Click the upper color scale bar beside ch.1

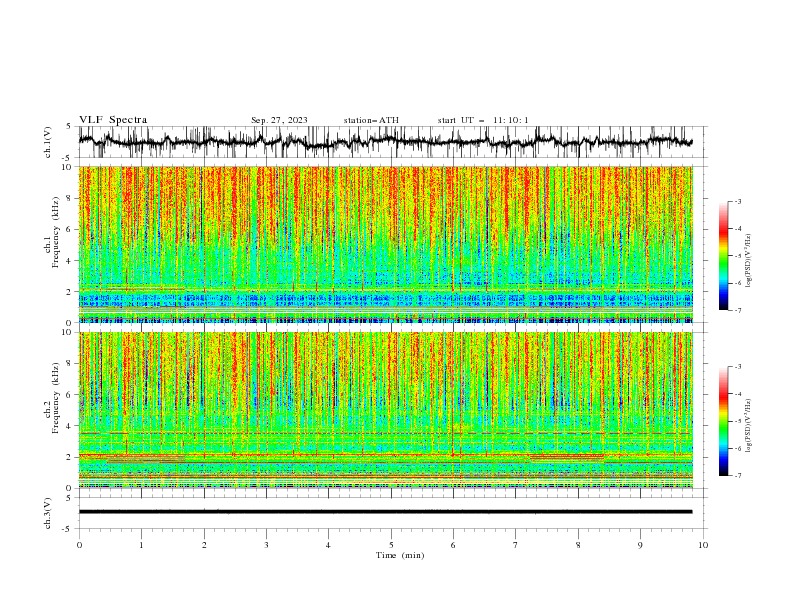tap(723, 256)
